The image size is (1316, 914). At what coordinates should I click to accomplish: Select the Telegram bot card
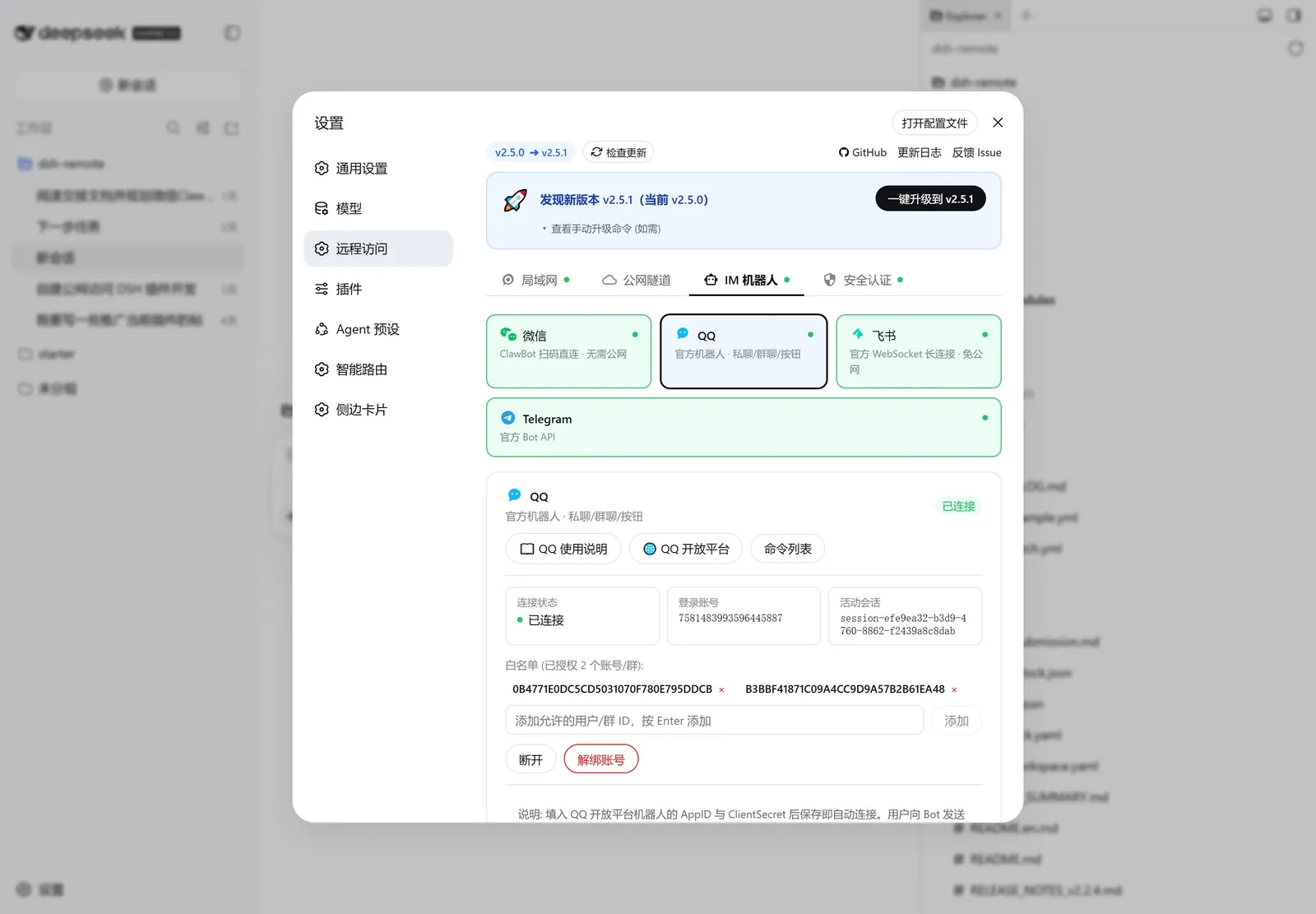744,427
